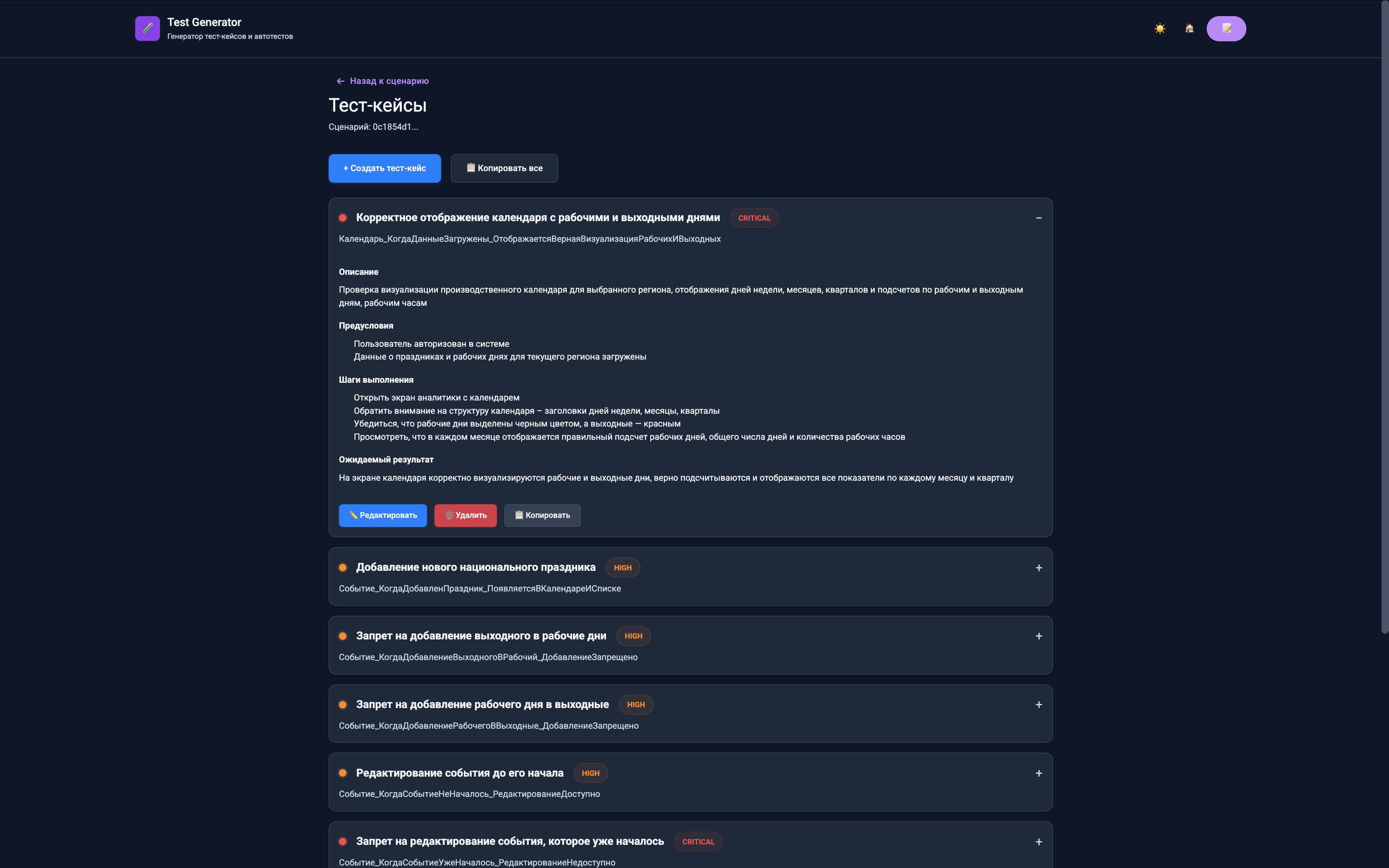This screenshot has width=1389, height=868.
Task: Click the back arrow to the scenario
Action: (x=340, y=81)
